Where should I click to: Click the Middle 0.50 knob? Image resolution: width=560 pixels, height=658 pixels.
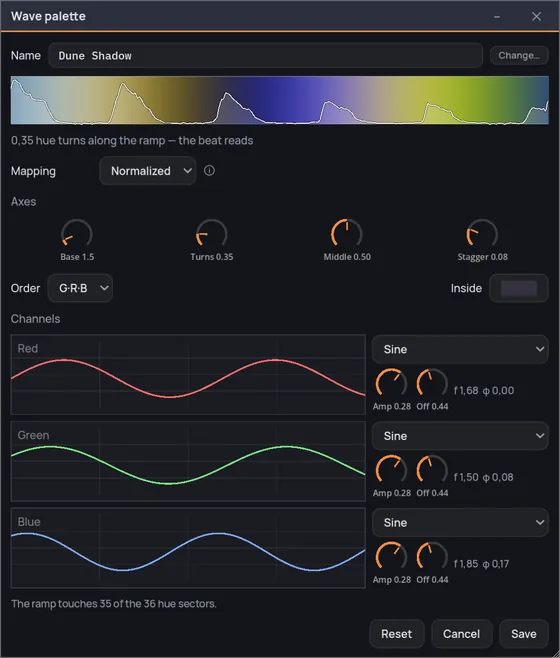(x=347, y=234)
